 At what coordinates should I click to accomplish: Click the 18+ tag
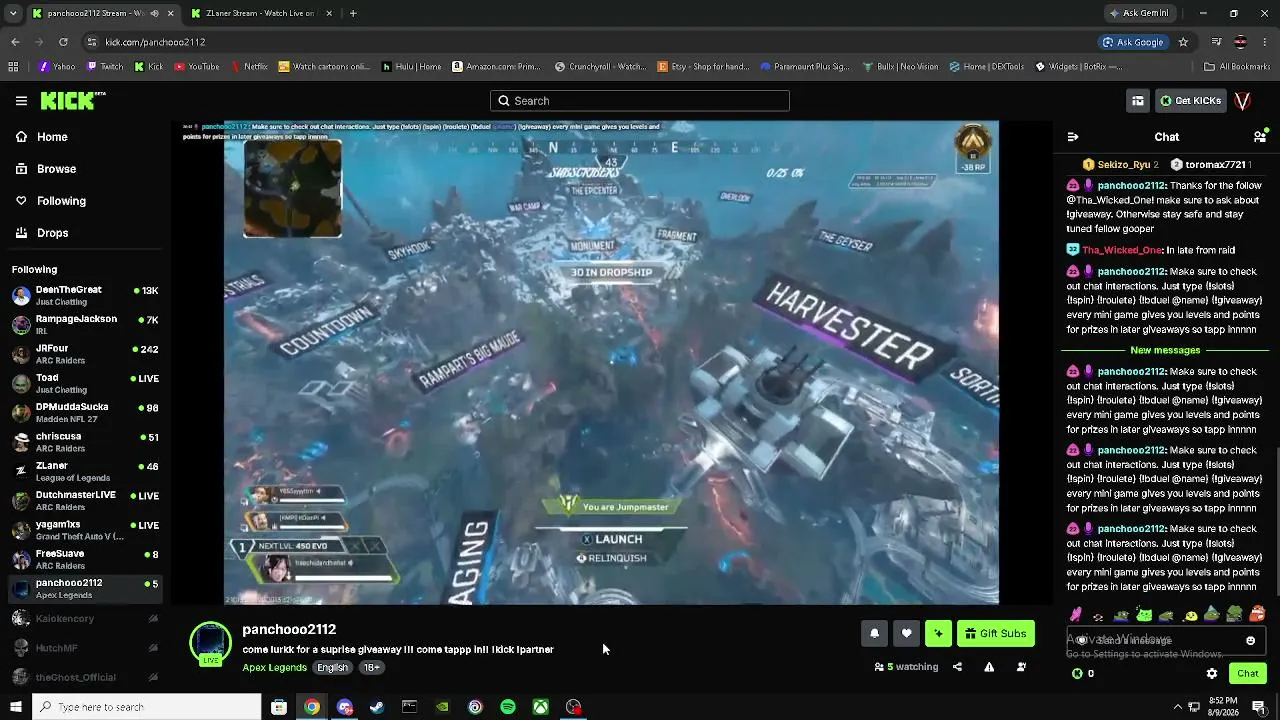click(371, 668)
